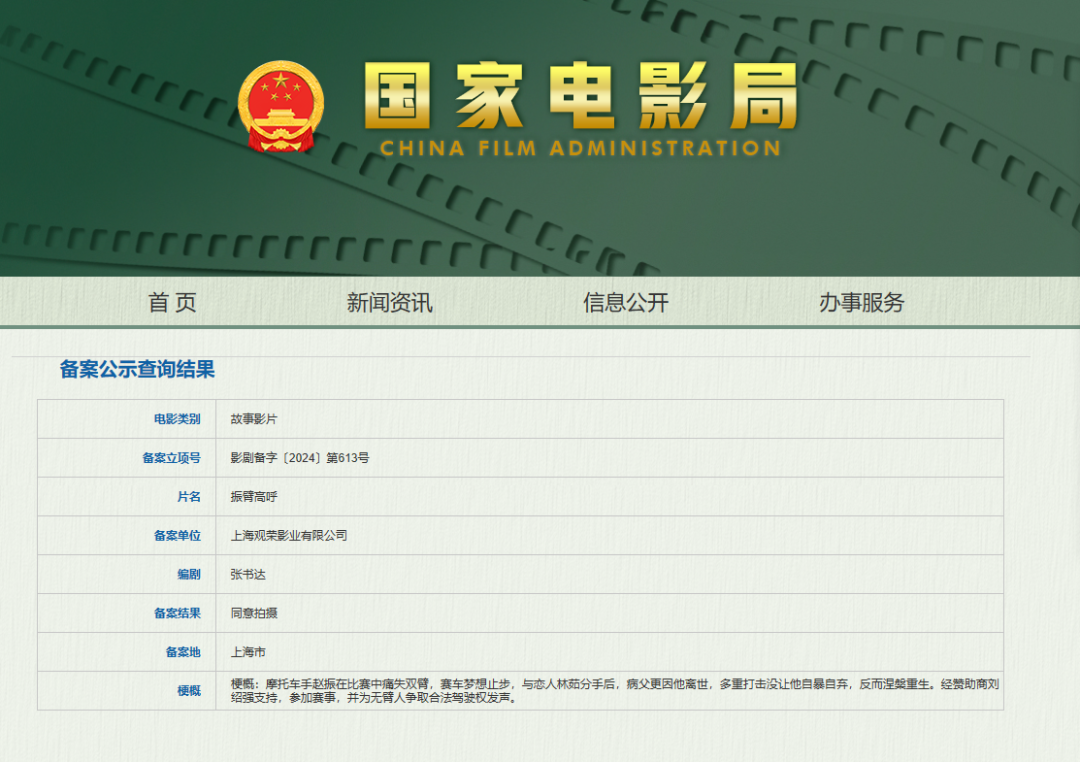
Task: Select the 同意拍摄 result value
Action: [253, 613]
